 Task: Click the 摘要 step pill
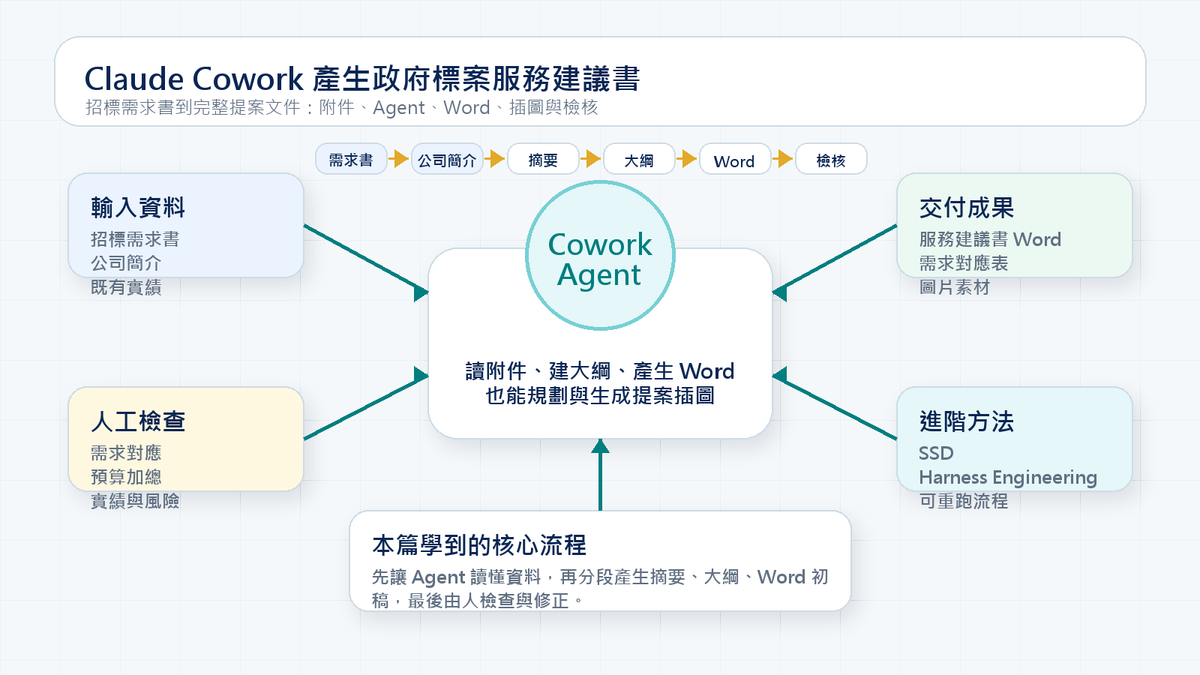point(543,160)
